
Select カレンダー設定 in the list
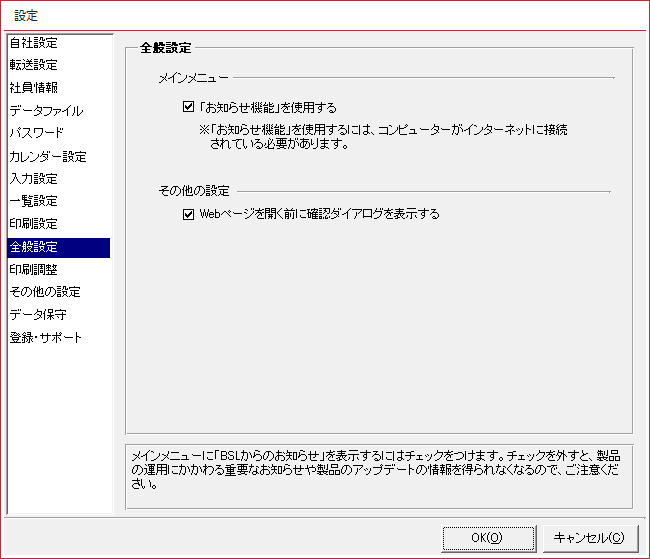pyautogui.click(x=48, y=157)
